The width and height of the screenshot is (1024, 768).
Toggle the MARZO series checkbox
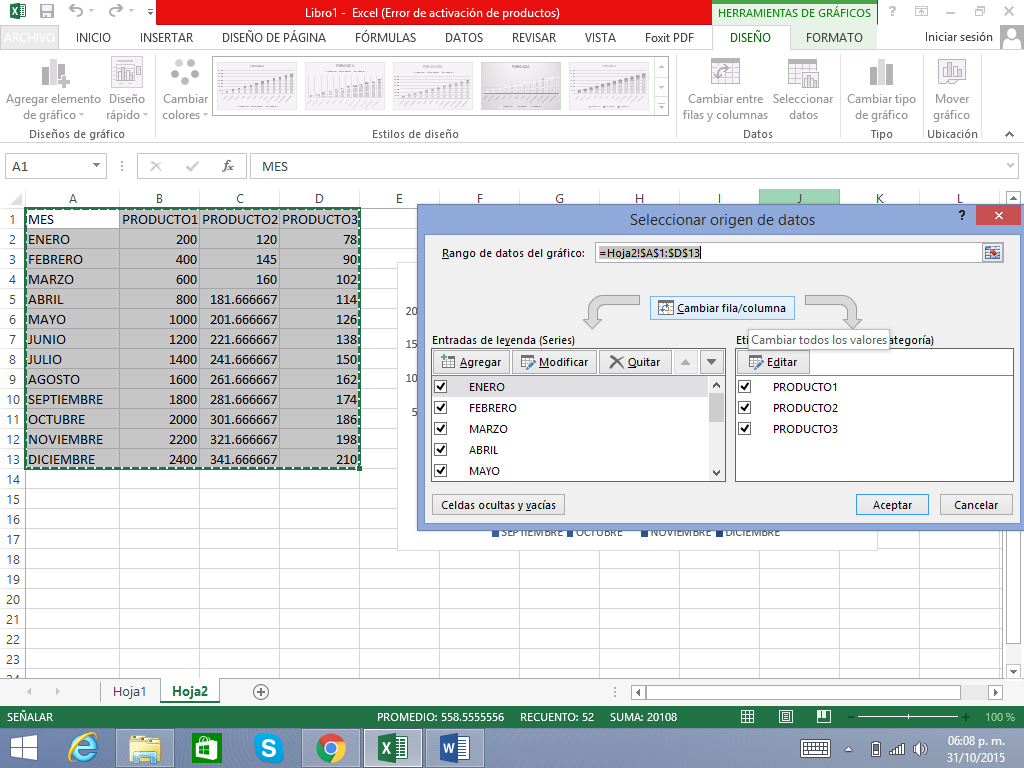point(441,429)
